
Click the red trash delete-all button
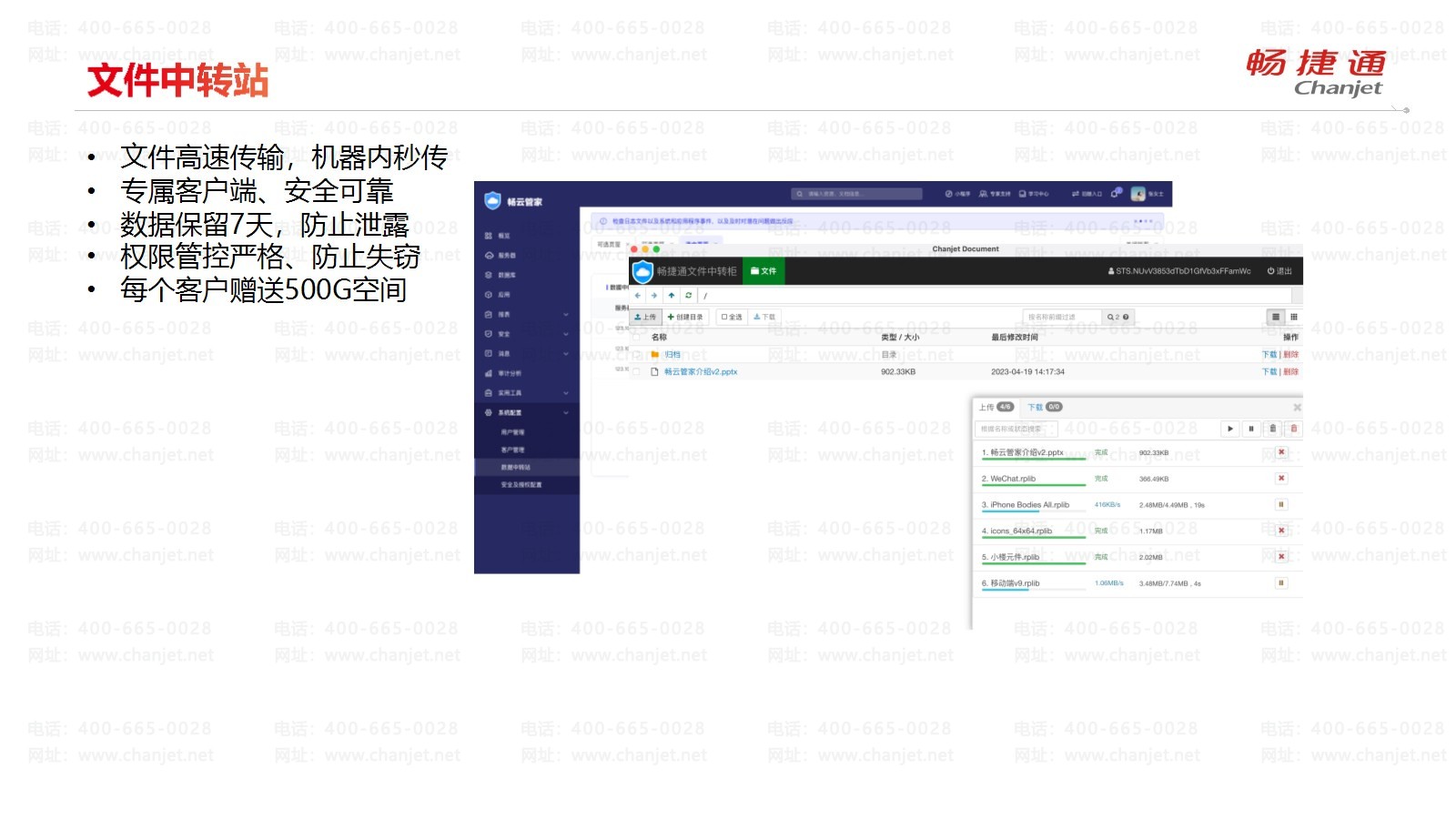(x=1294, y=429)
